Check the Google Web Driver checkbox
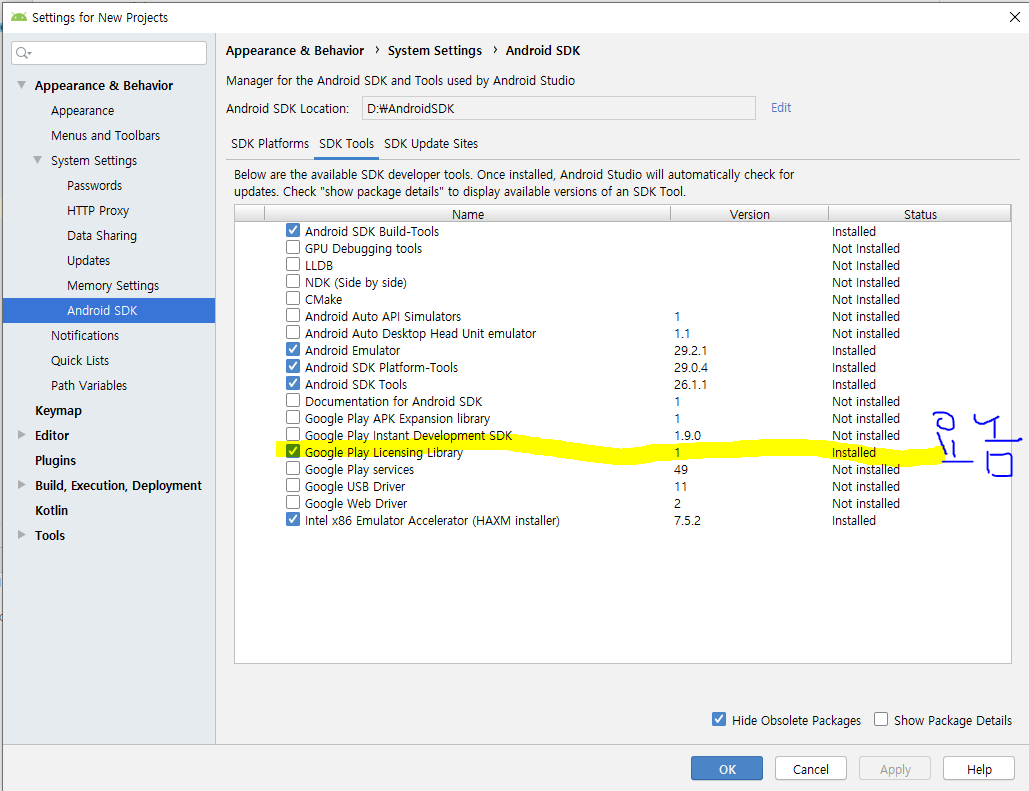Viewport: 1029px width, 791px height. (x=293, y=503)
